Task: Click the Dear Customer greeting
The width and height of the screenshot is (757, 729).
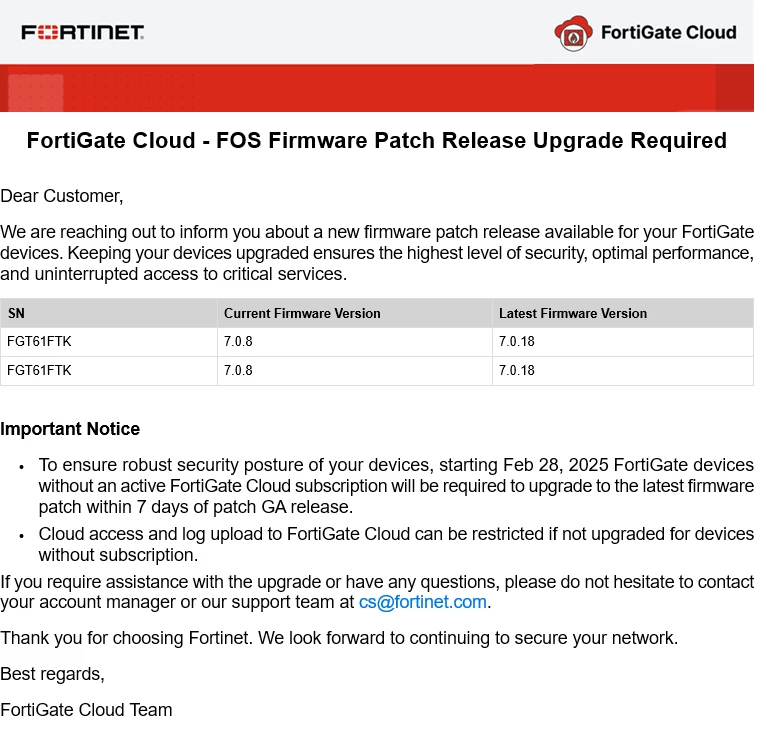Action: [x=62, y=196]
